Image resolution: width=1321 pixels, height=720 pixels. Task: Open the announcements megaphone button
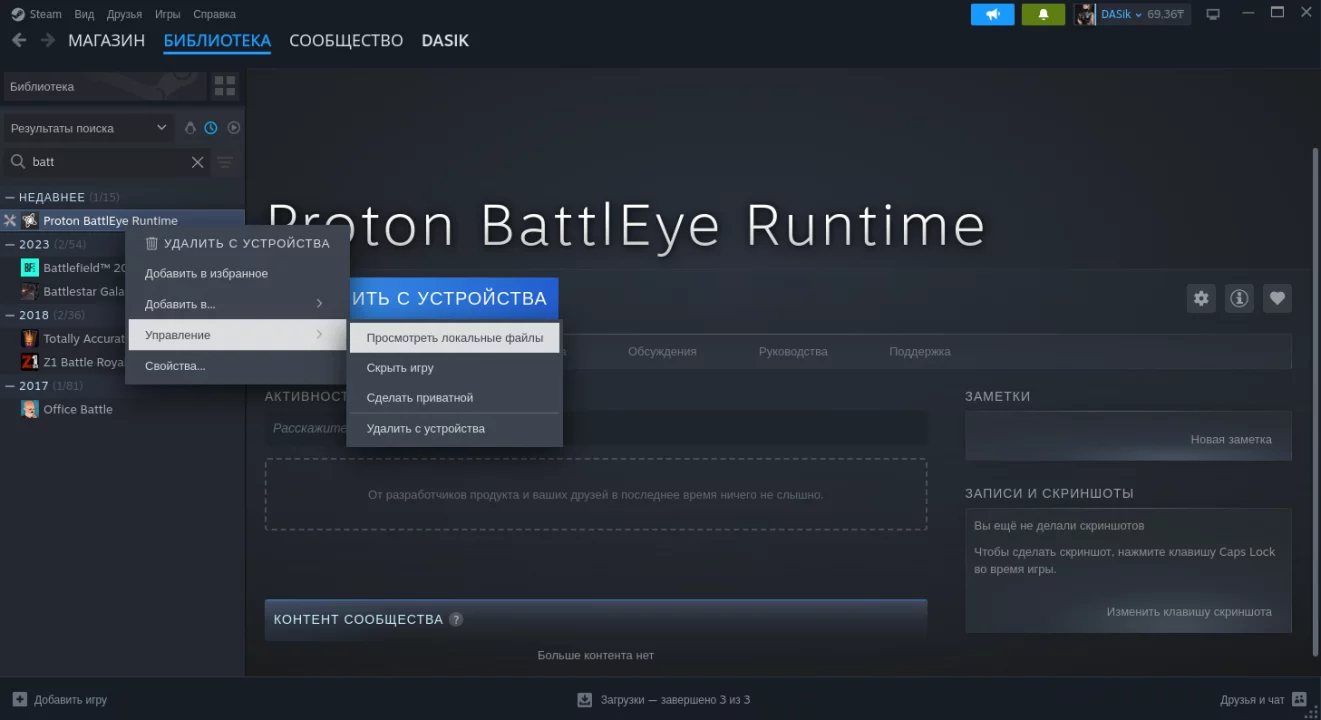coord(992,14)
